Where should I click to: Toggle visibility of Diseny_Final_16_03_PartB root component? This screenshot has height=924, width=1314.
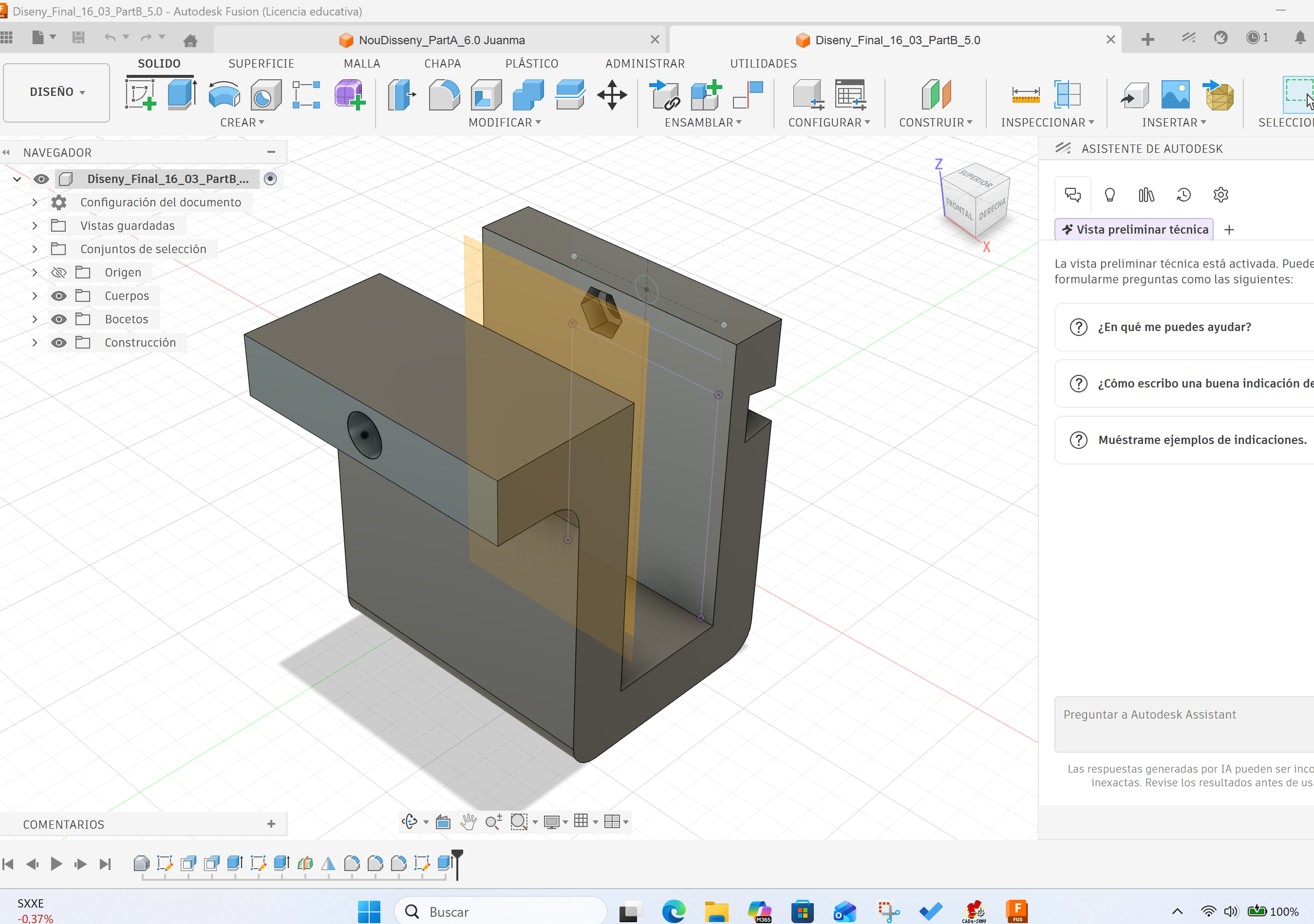pyautogui.click(x=41, y=179)
